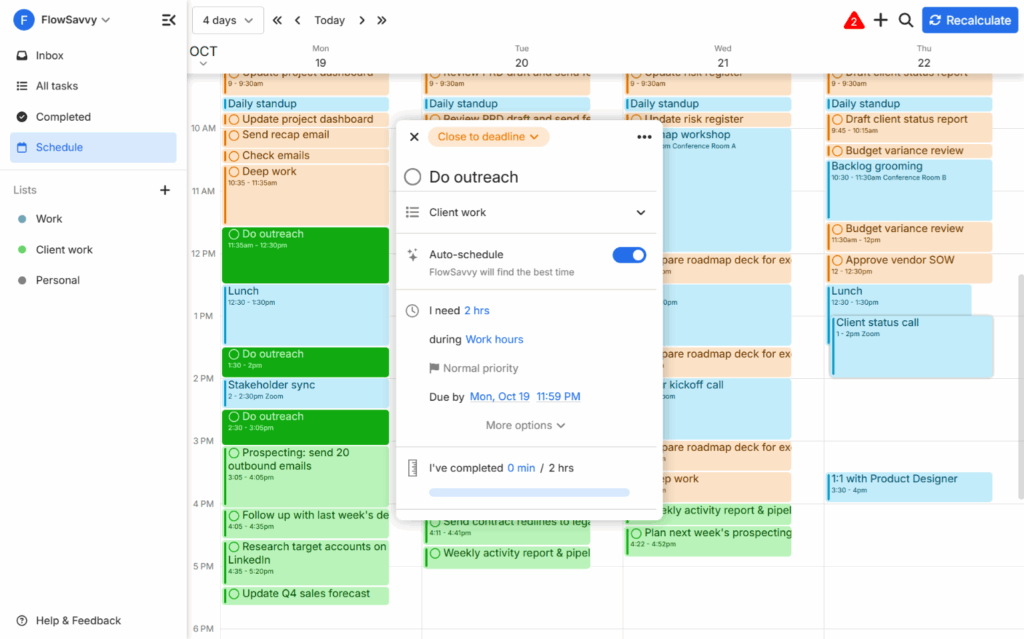Expand the OCT month picker chevron
The width and height of the screenshot is (1024, 639).
click(203, 64)
